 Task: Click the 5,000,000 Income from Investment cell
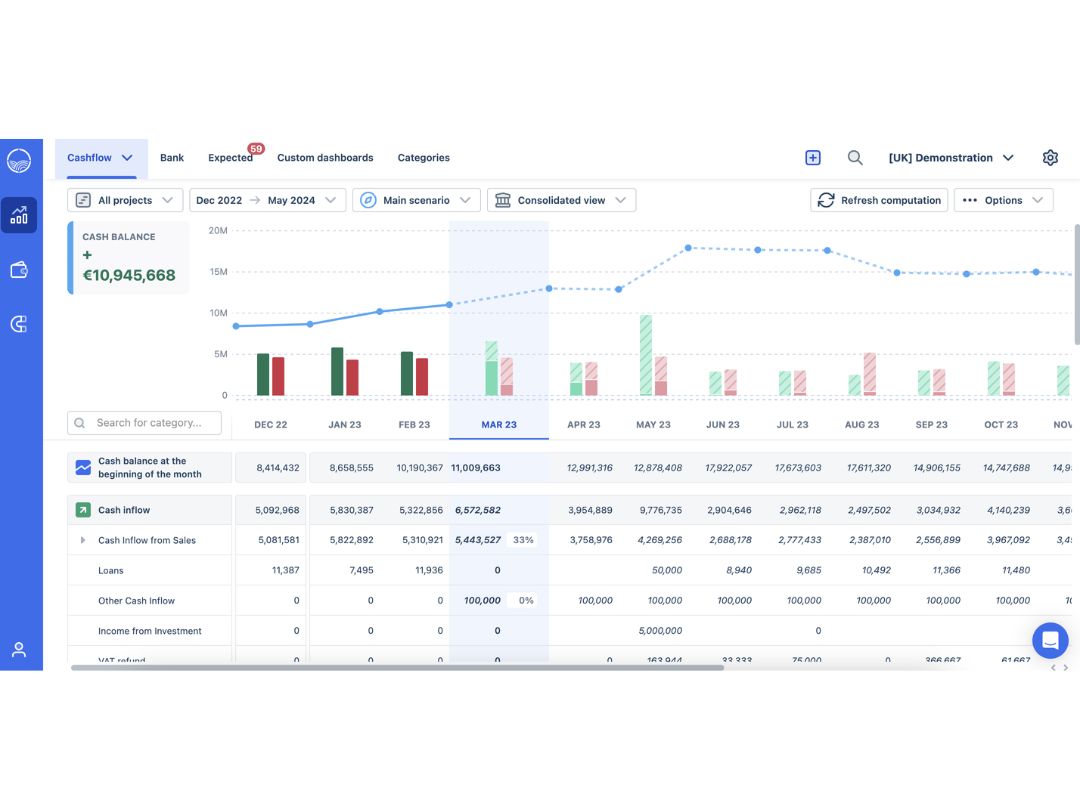(x=660, y=631)
